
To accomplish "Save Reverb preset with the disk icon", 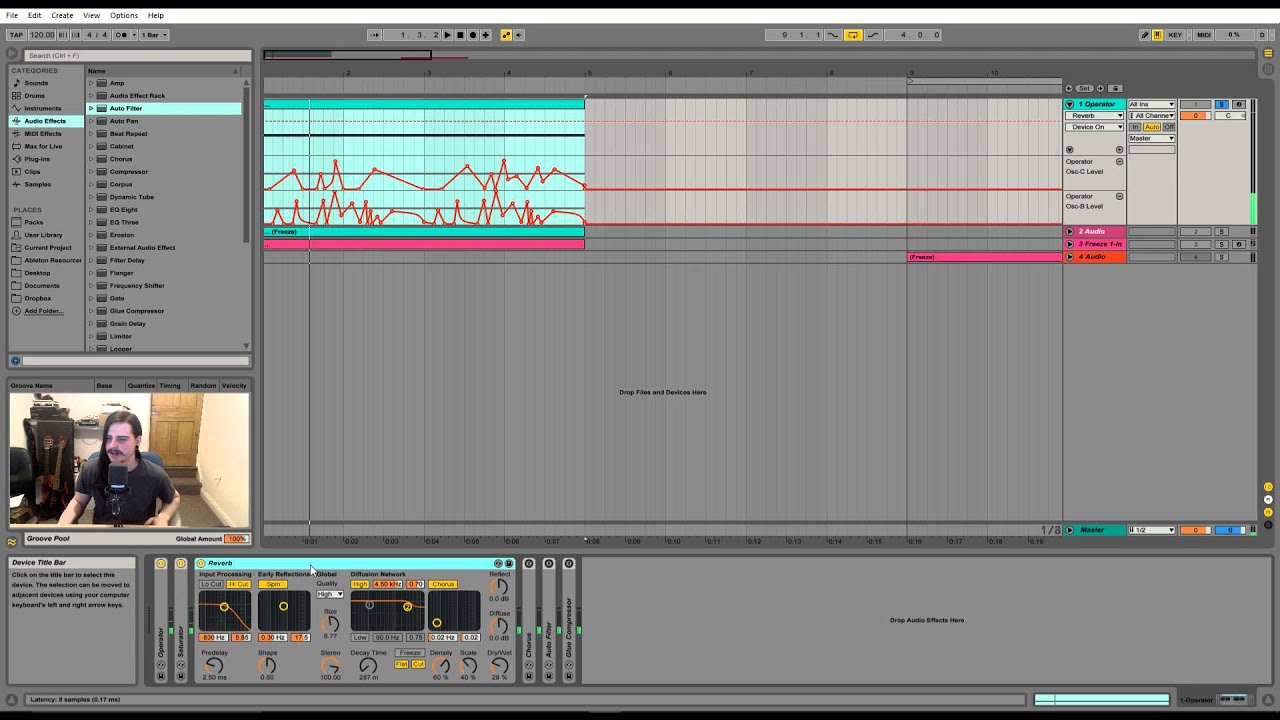I will tap(508, 564).
